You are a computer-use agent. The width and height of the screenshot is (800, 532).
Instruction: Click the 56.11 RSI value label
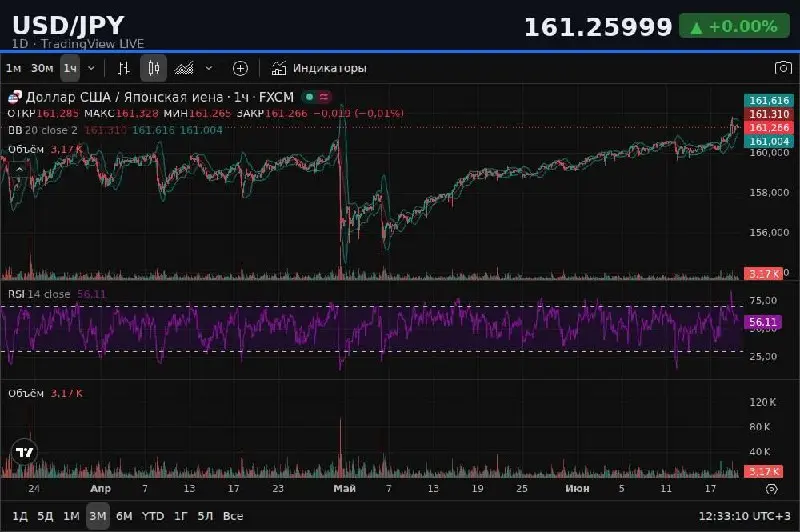pyautogui.click(x=763, y=322)
